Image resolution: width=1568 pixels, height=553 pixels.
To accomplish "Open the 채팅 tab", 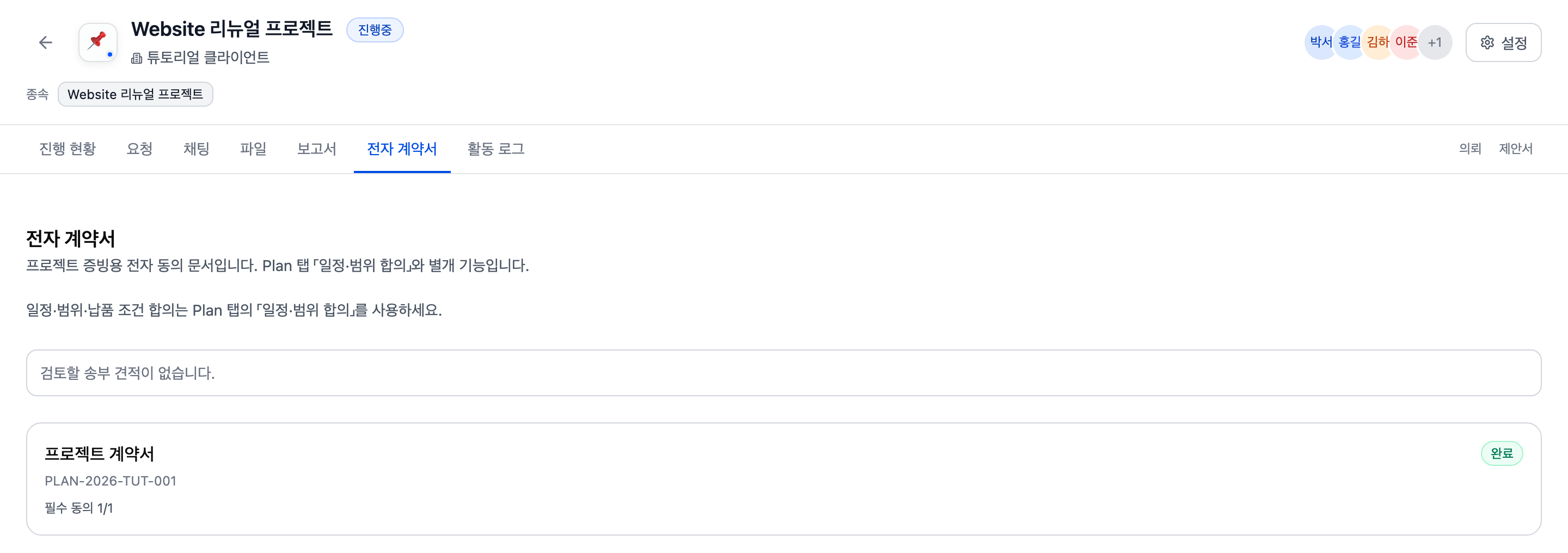I will click(x=197, y=149).
